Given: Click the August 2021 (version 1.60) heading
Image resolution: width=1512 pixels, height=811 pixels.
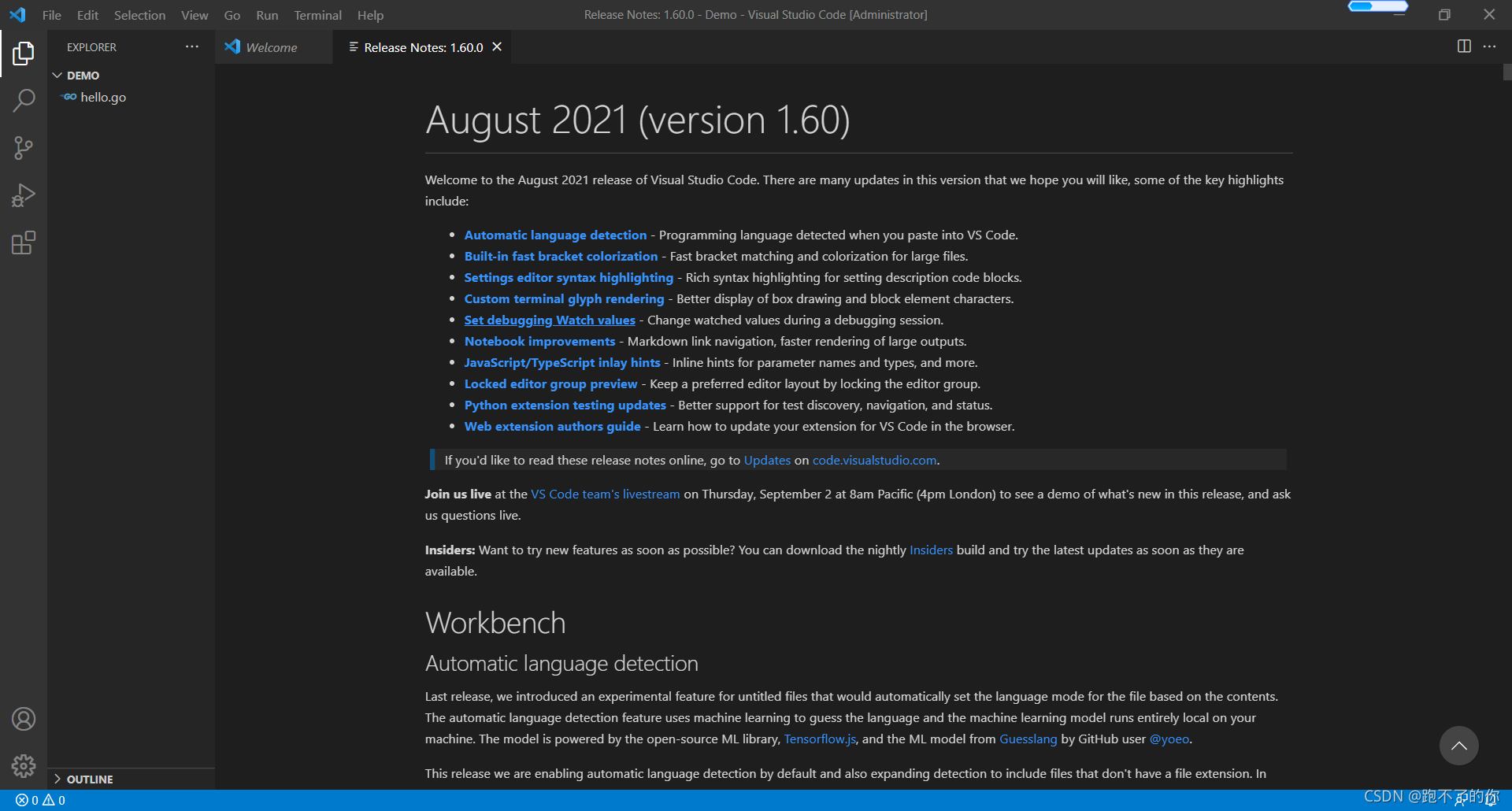Looking at the screenshot, I should [637, 120].
